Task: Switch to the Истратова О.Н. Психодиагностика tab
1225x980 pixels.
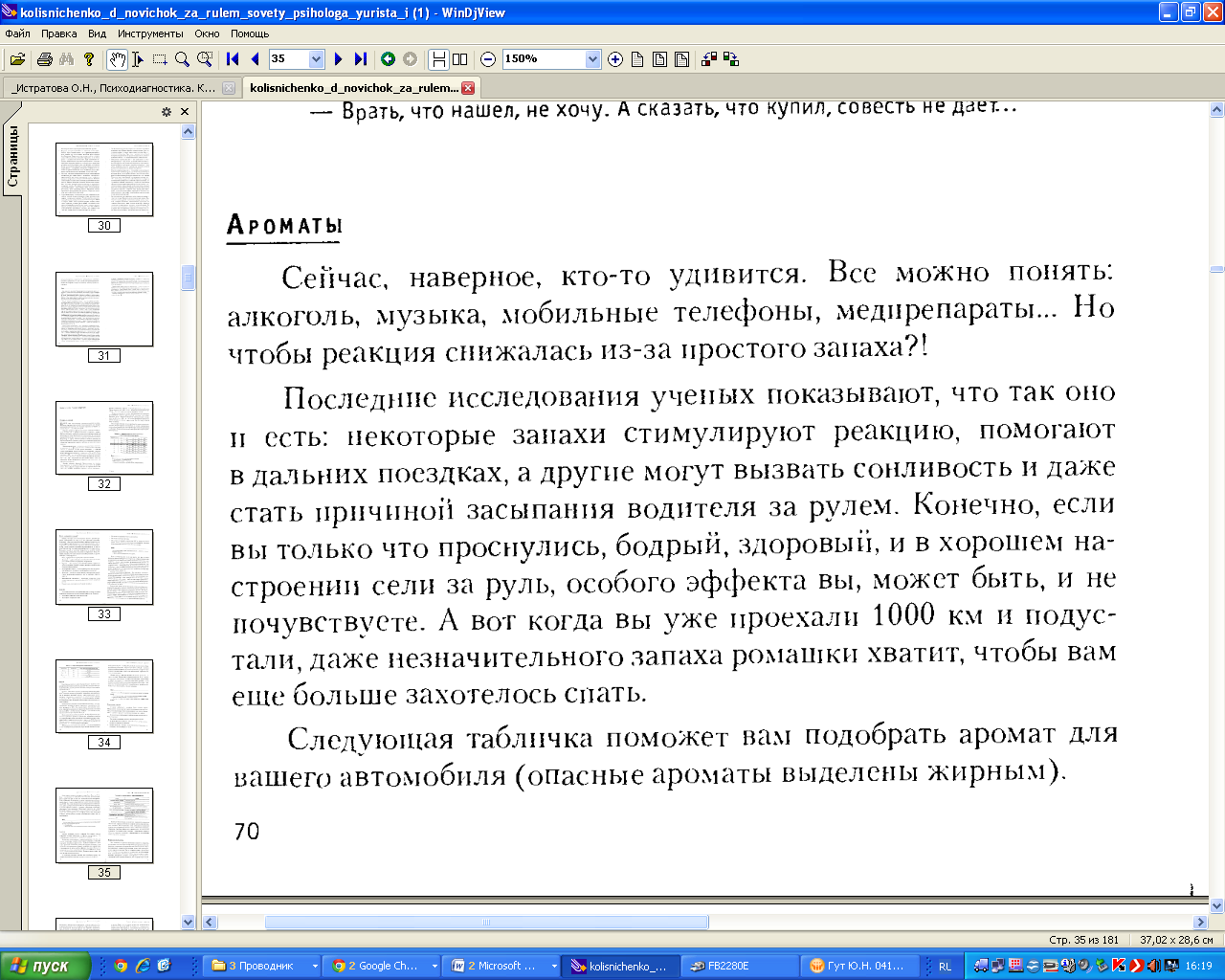Action: click(121, 88)
